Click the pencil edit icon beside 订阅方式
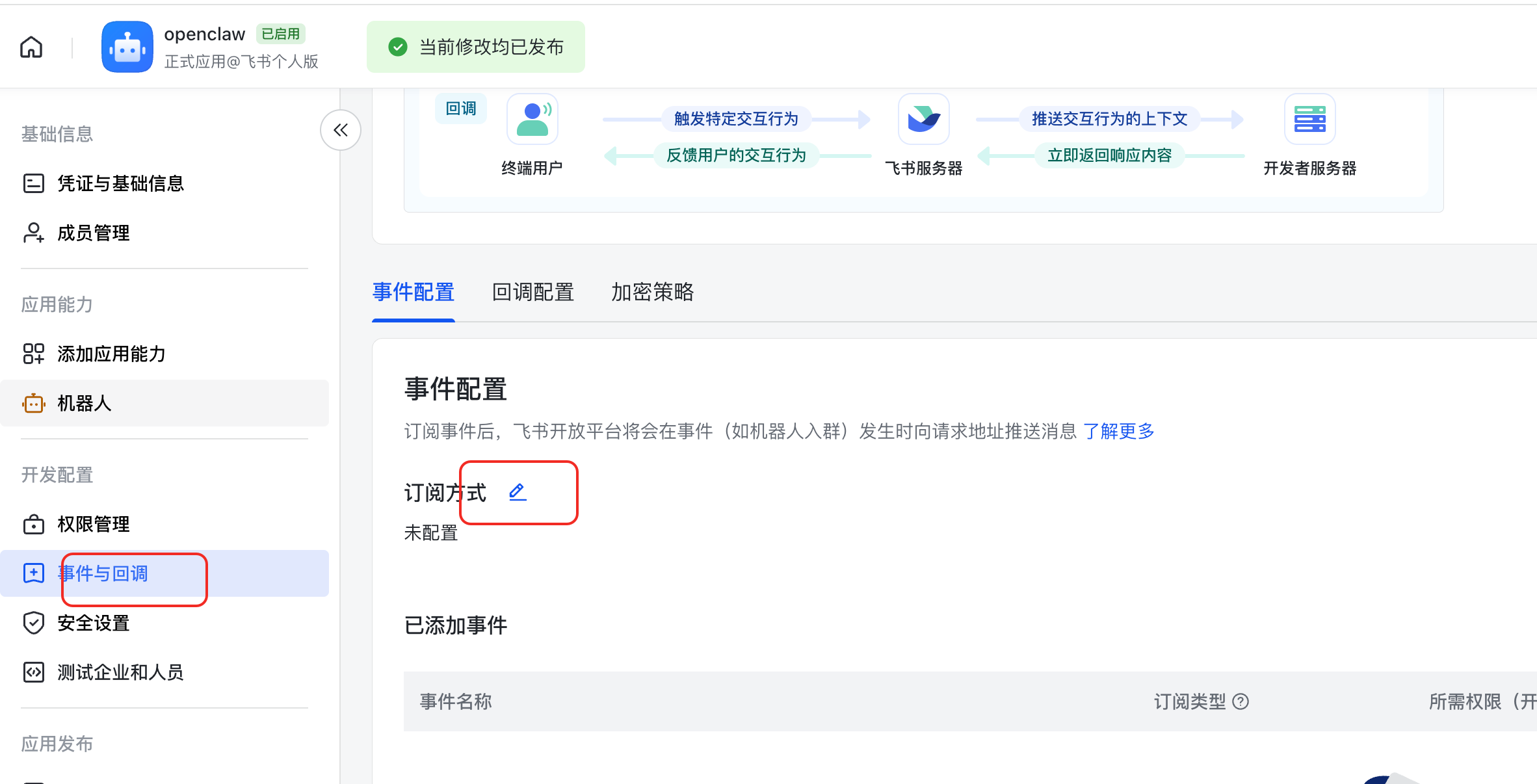The image size is (1537, 784). pyautogui.click(x=518, y=492)
